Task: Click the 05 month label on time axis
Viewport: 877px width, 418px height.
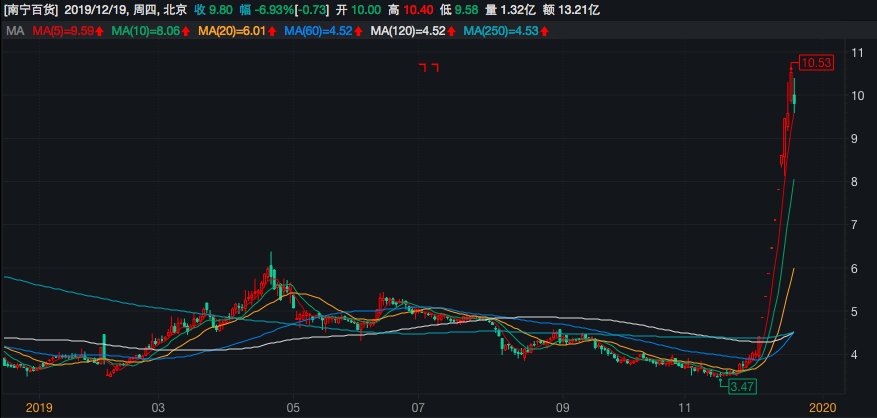Action: [293, 408]
